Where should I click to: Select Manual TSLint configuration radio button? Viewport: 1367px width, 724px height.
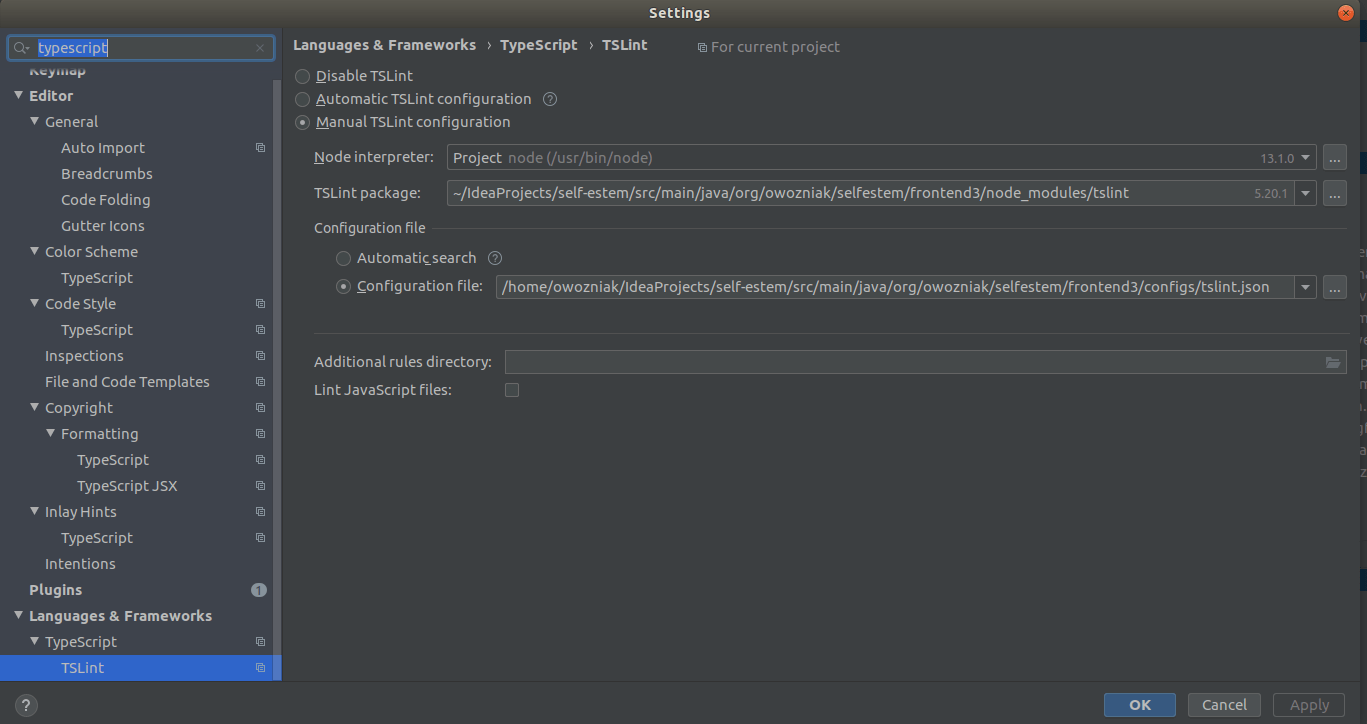tap(302, 122)
